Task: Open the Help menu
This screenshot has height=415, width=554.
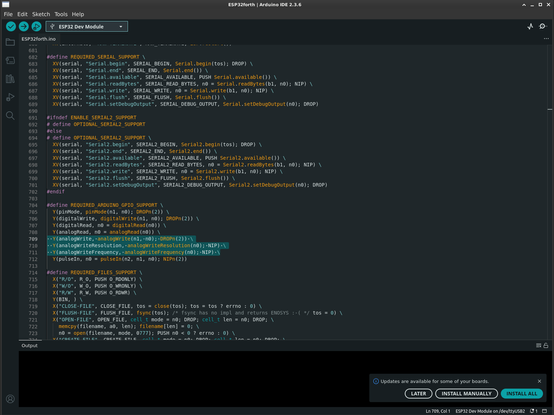Action: [78, 14]
